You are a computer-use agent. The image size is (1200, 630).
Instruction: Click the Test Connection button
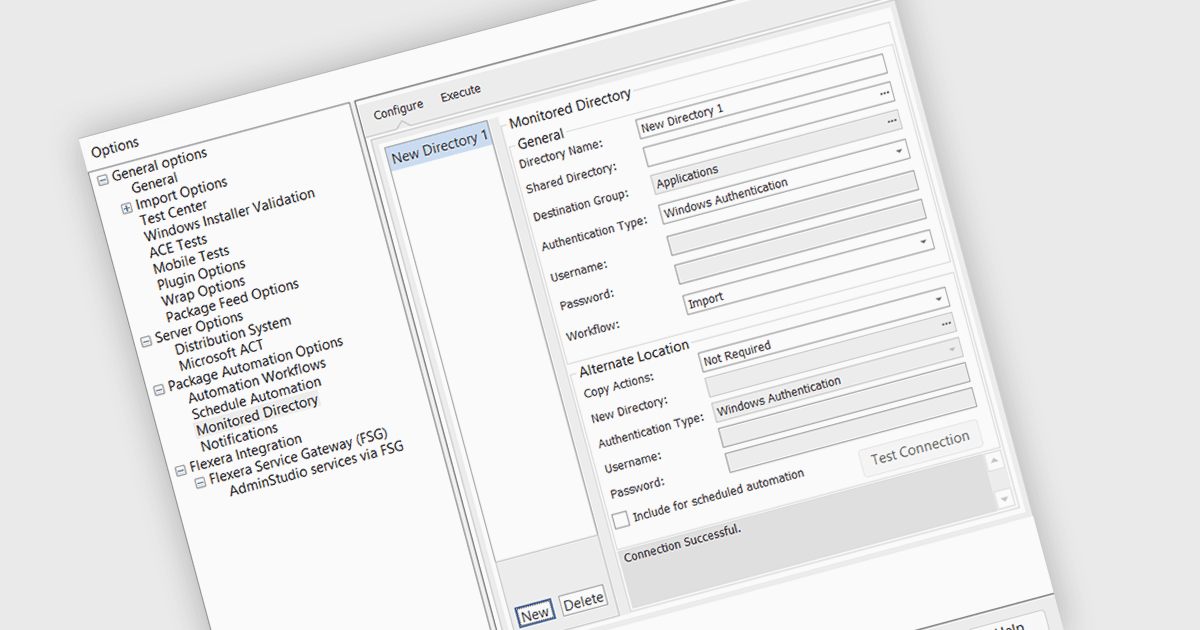click(x=920, y=447)
